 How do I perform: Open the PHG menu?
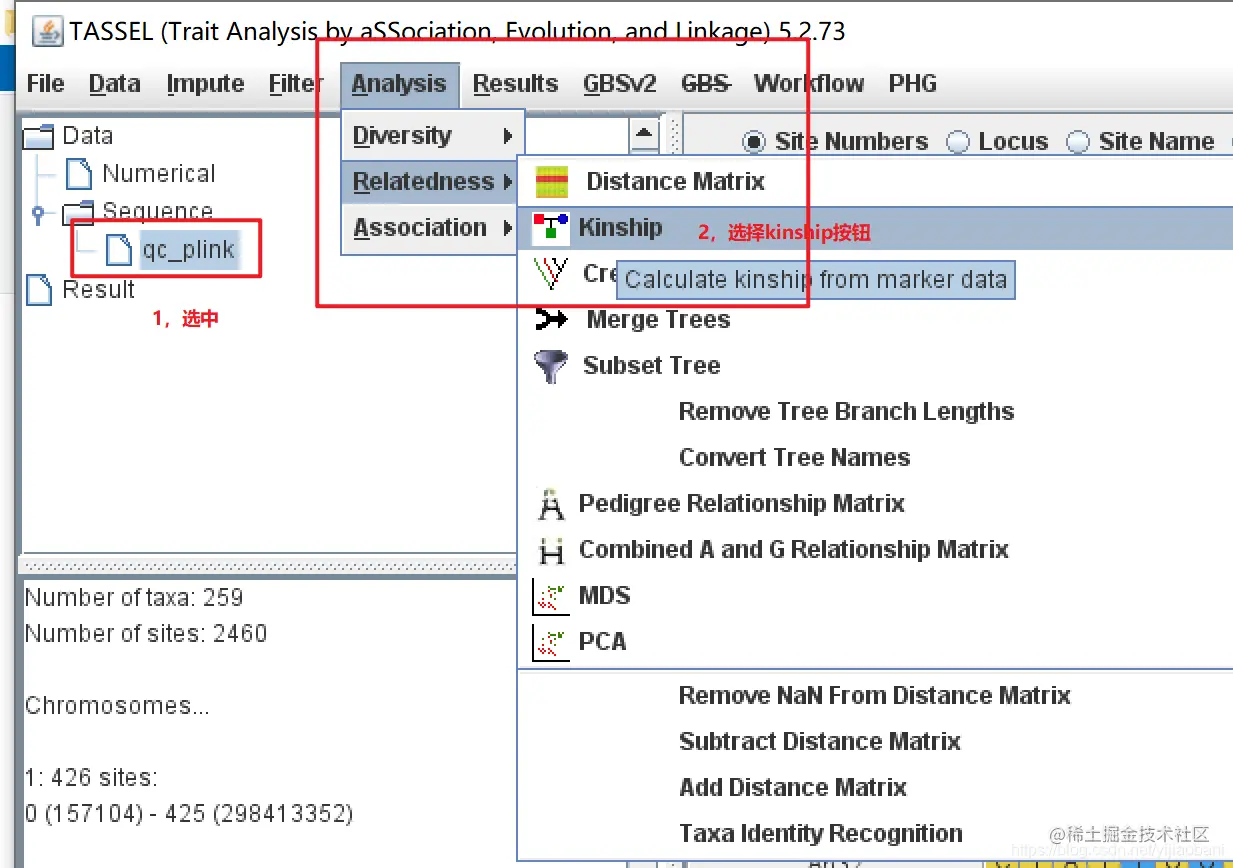coord(913,84)
